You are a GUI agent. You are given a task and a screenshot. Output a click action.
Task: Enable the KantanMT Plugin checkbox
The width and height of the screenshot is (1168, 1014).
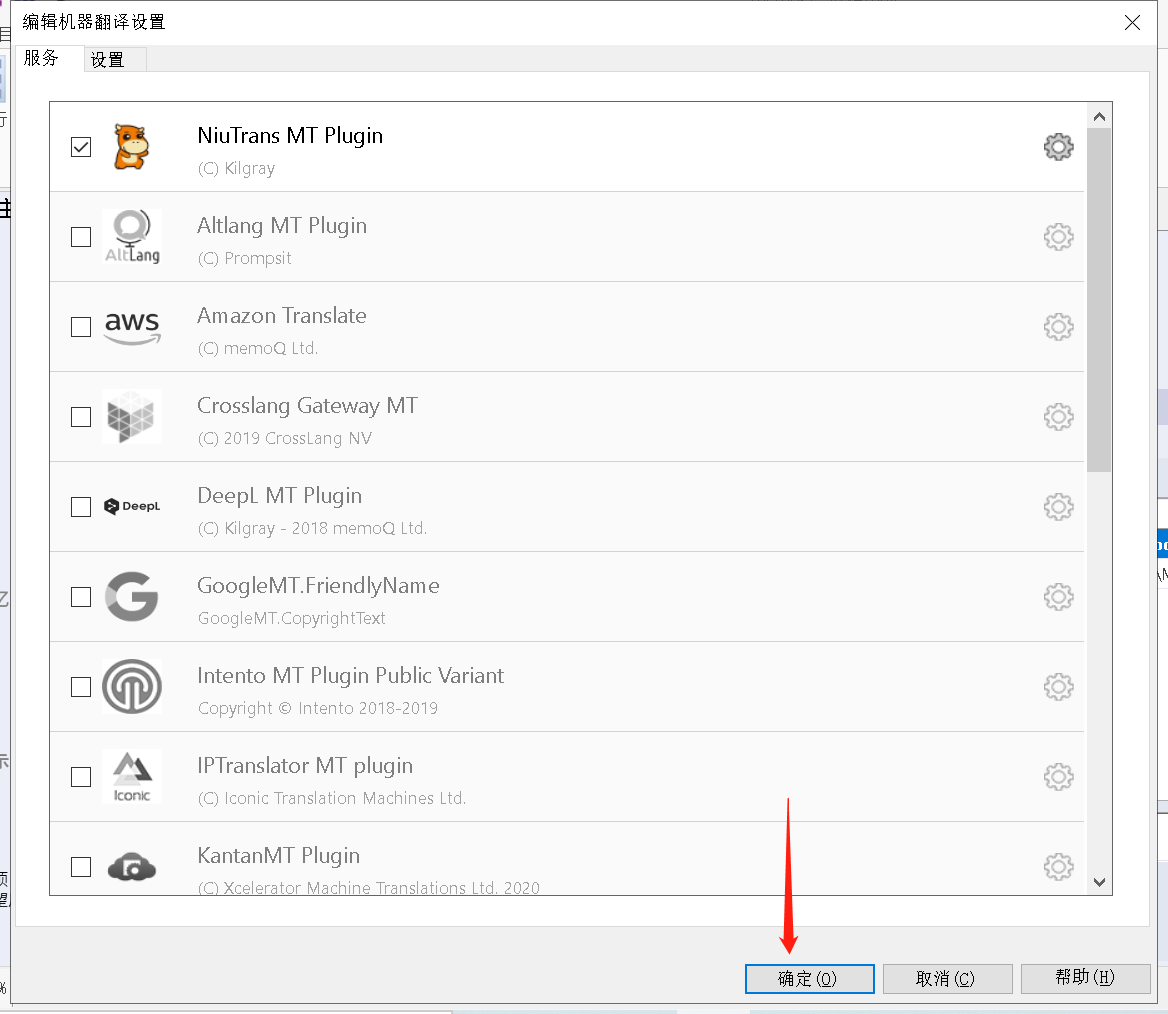(80, 866)
